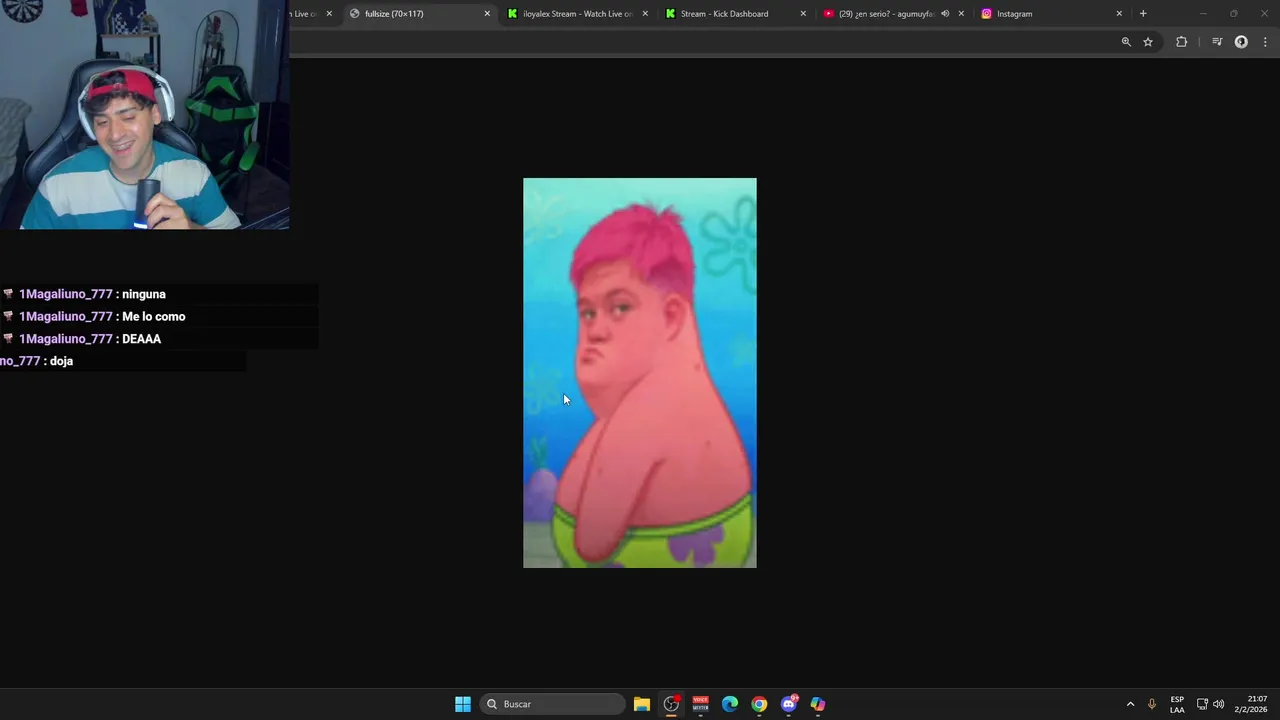Click the chat message 'doja'

[61, 361]
